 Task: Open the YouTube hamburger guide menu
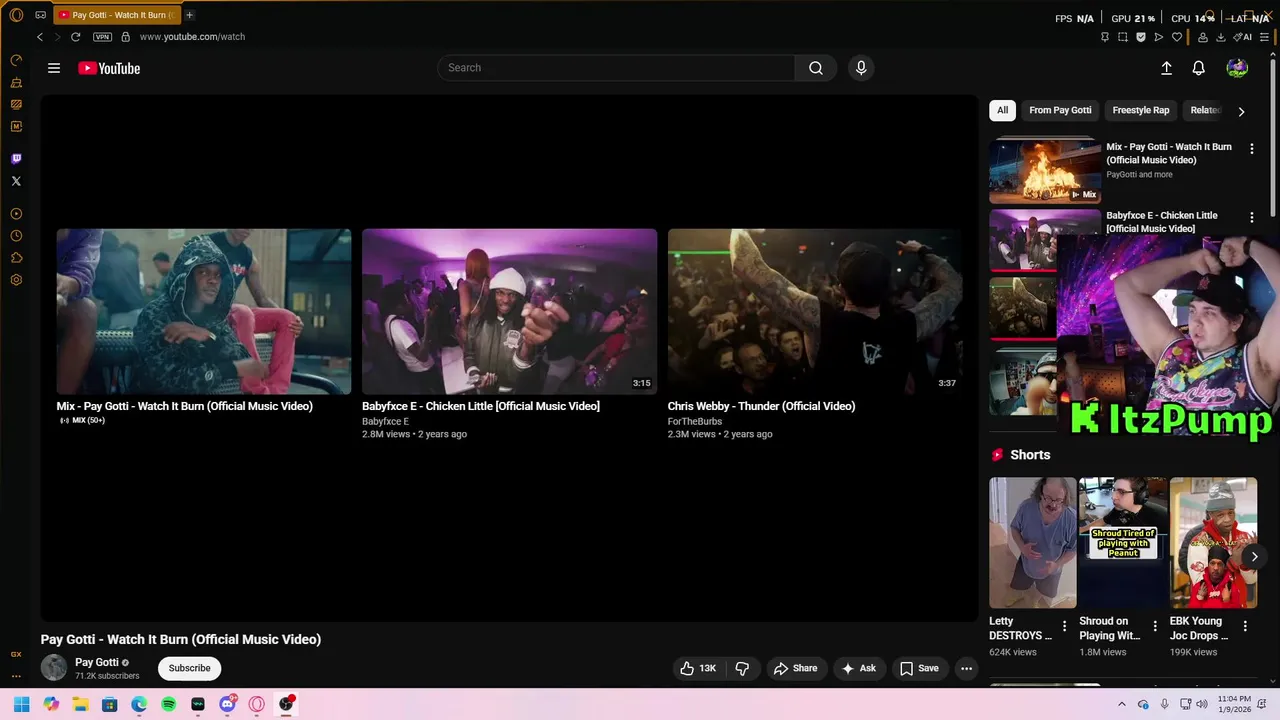pyautogui.click(x=54, y=68)
